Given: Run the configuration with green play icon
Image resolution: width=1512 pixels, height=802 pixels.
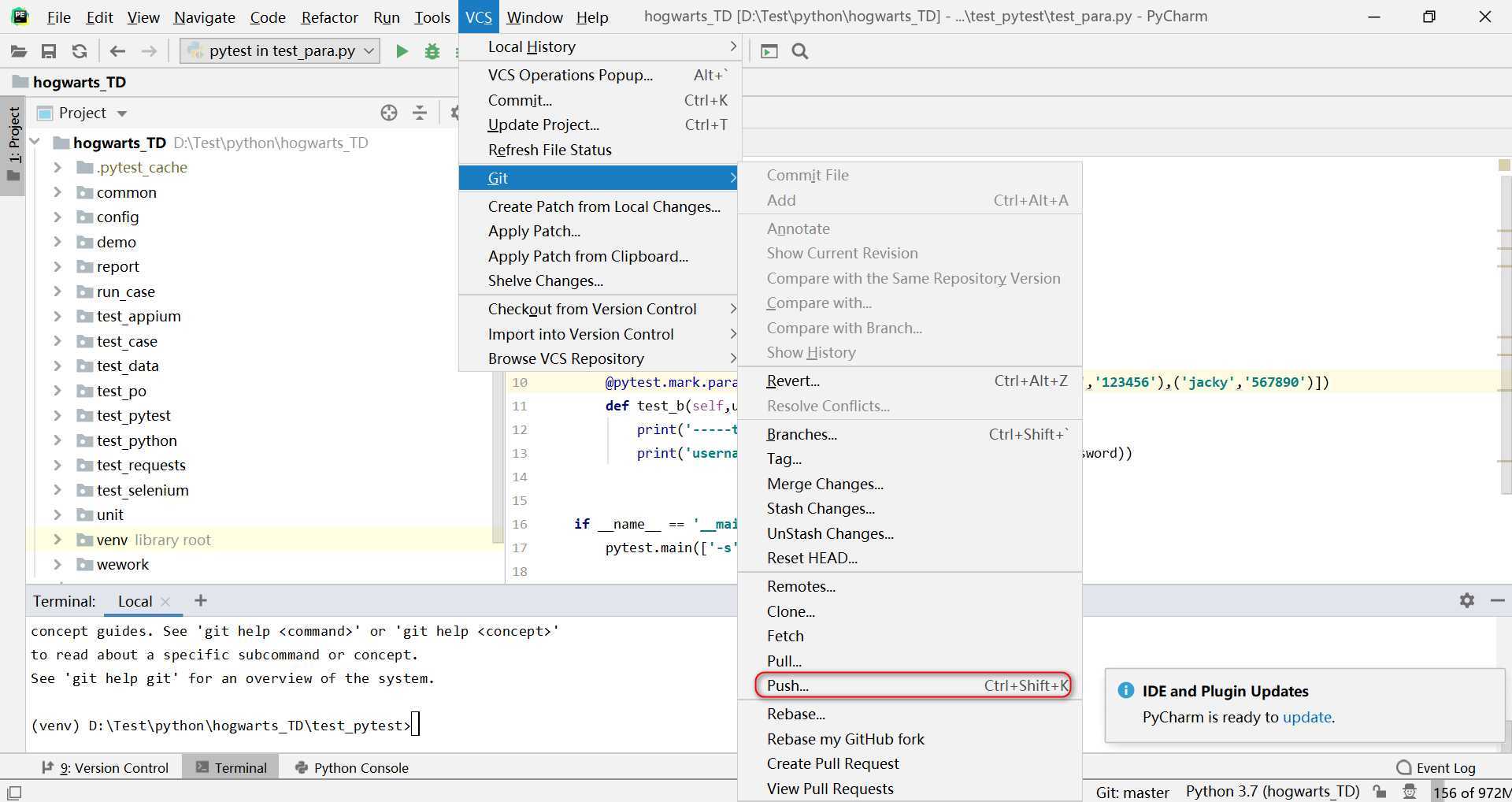Looking at the screenshot, I should [402, 51].
